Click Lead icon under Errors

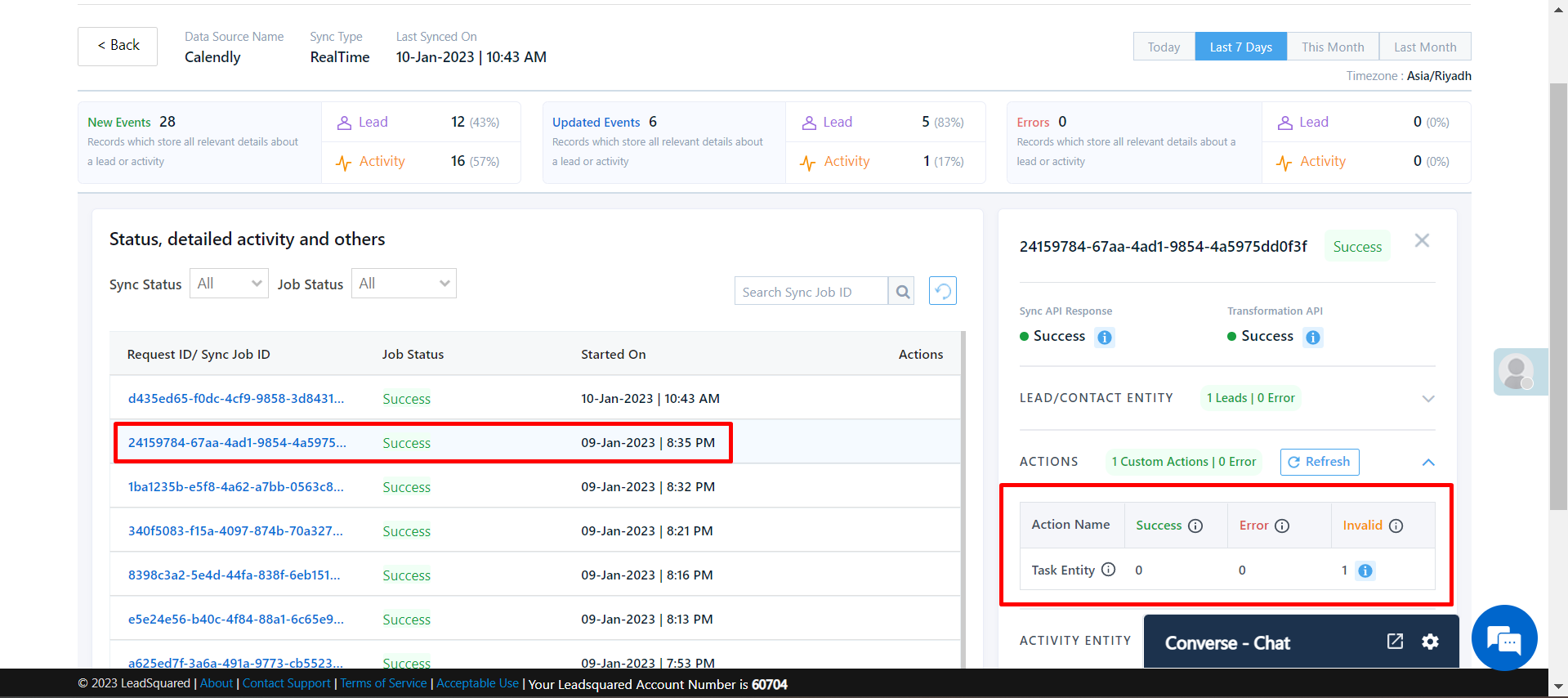pos(1285,123)
